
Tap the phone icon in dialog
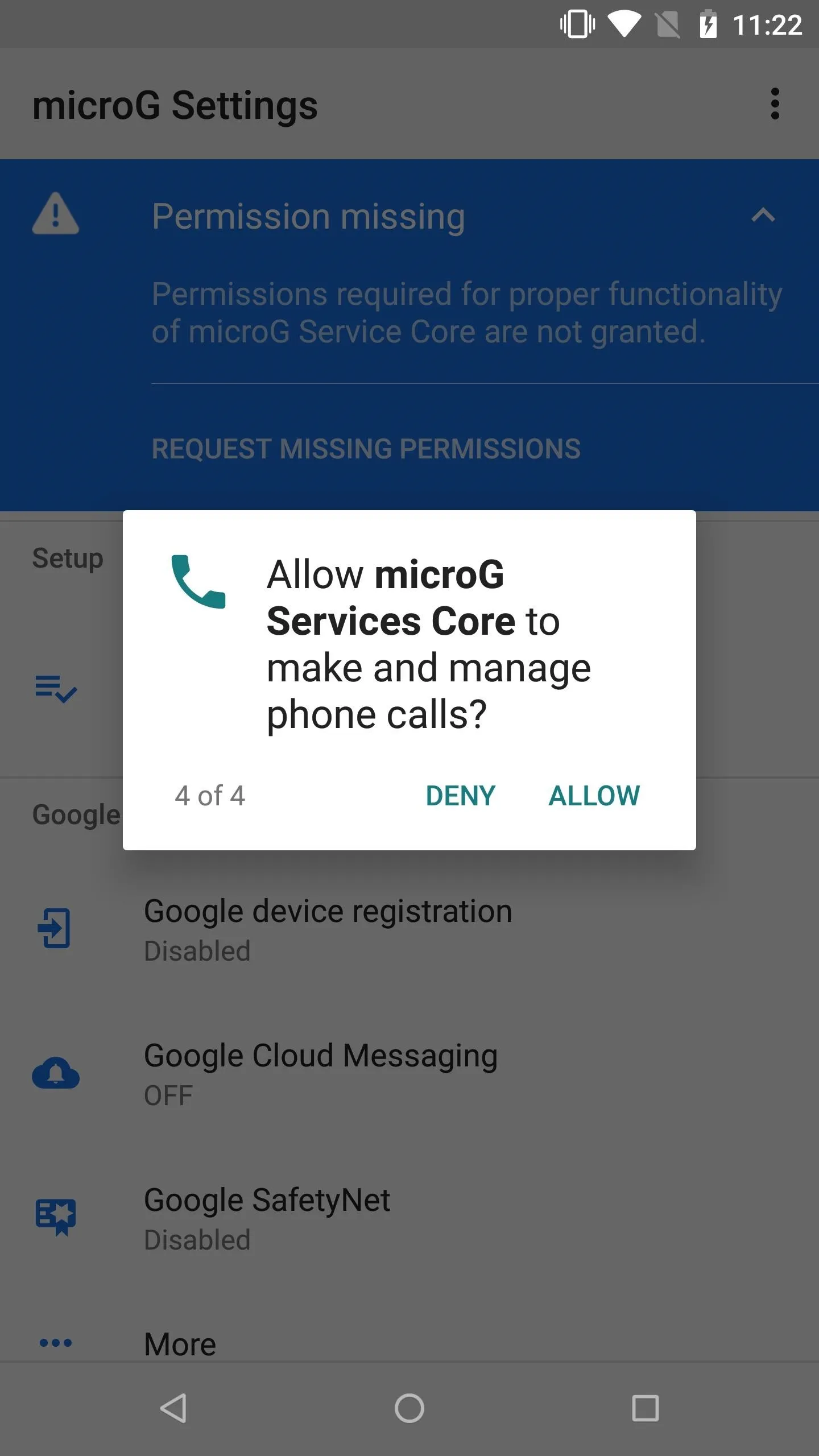(198, 581)
